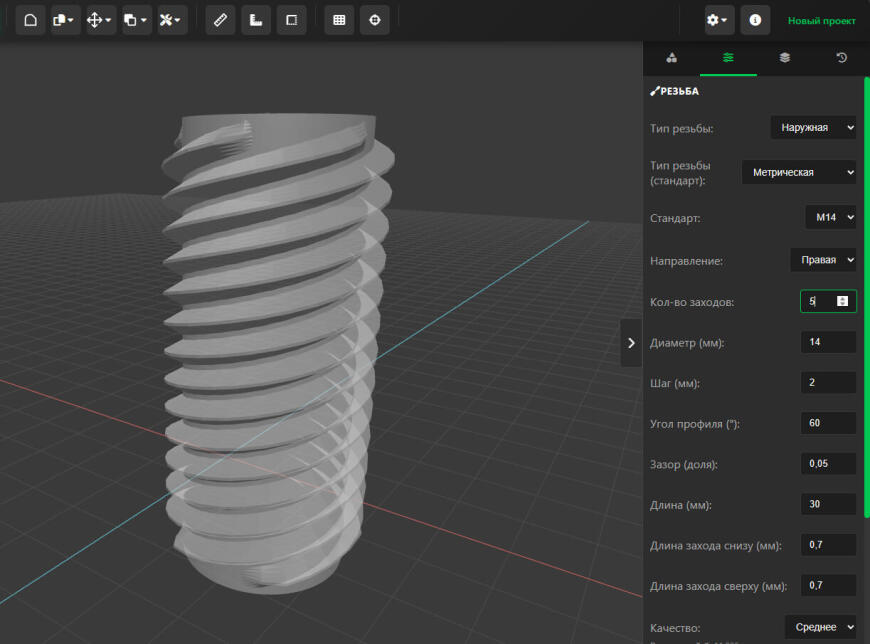Switch to the sliders parameters tab
Image resolution: width=870 pixels, height=644 pixels.
[x=728, y=58]
